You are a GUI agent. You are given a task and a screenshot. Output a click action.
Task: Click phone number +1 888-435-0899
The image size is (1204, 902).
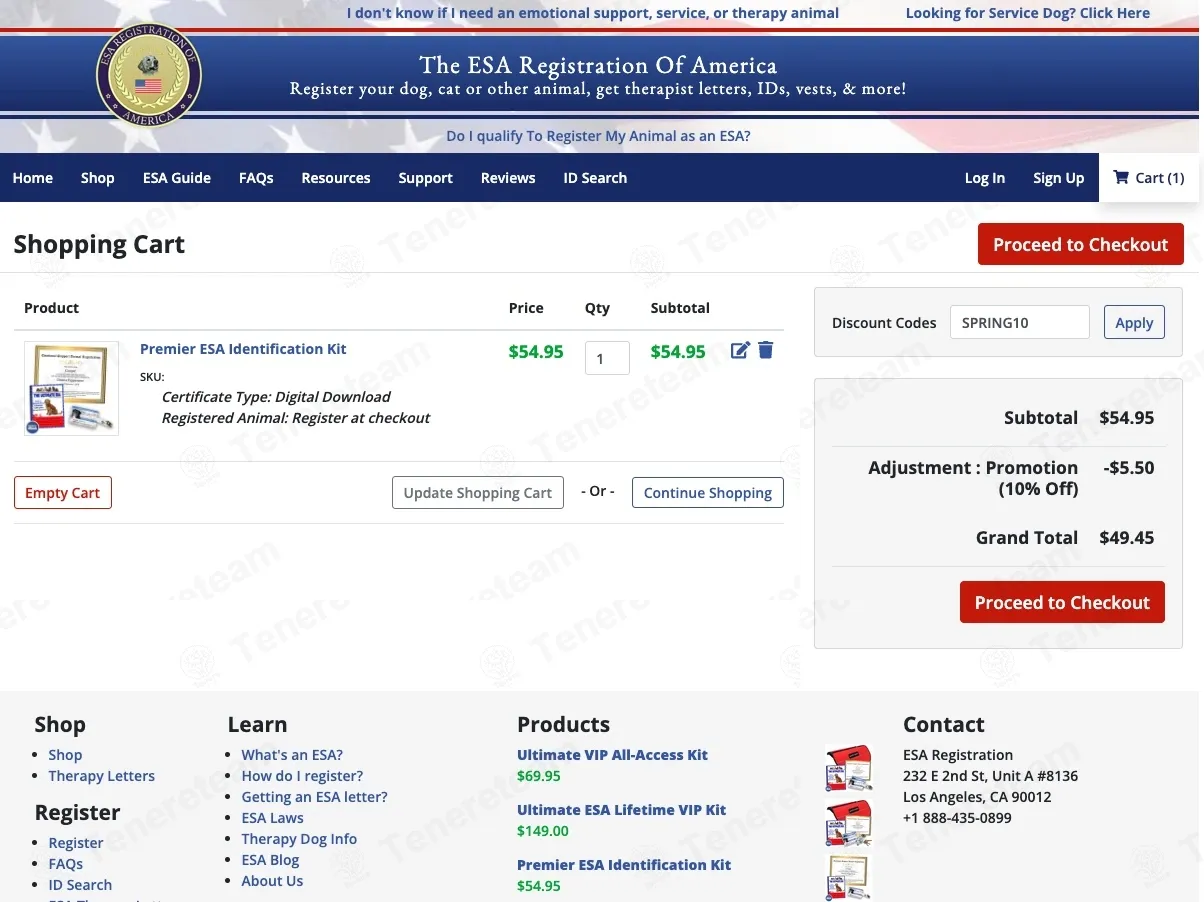[x=957, y=818]
